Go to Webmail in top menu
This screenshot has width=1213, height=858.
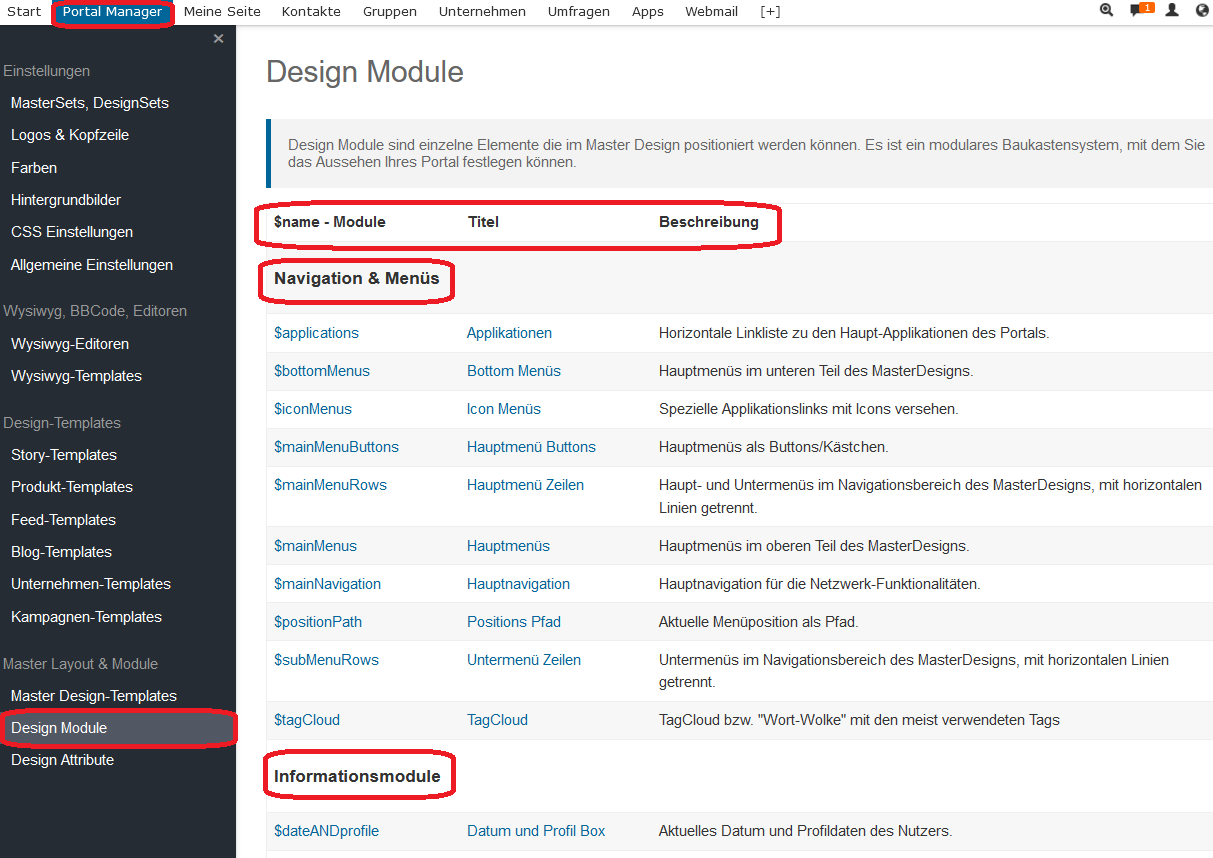pyautogui.click(x=711, y=12)
